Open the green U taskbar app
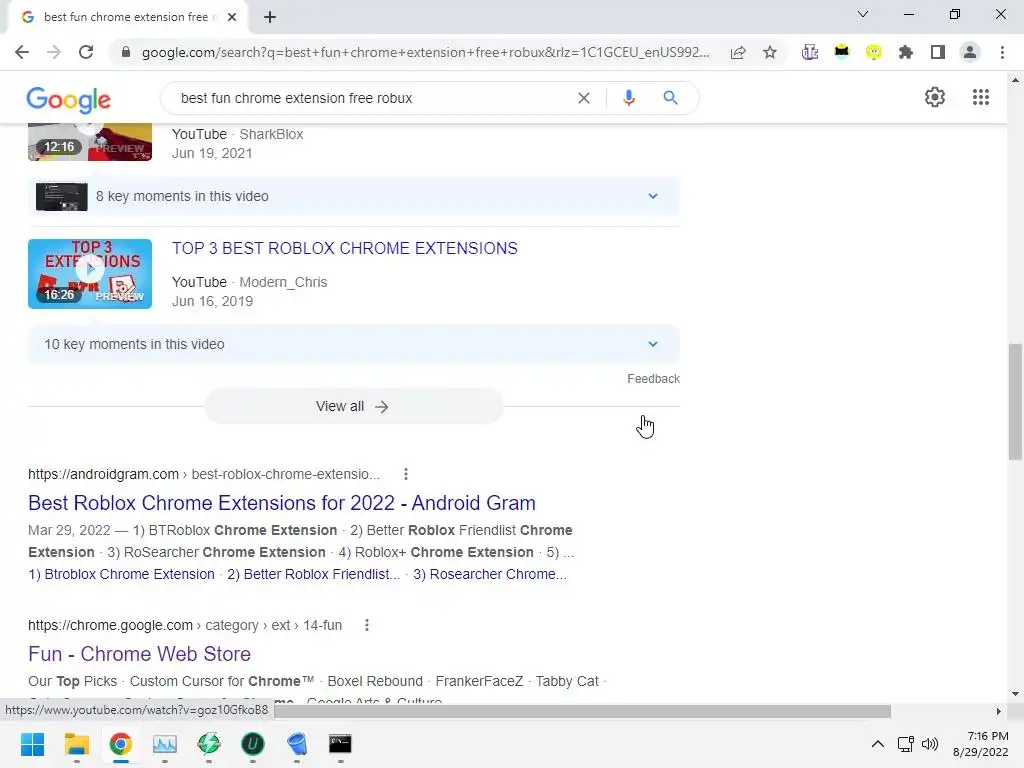The image size is (1024, 768). click(253, 744)
